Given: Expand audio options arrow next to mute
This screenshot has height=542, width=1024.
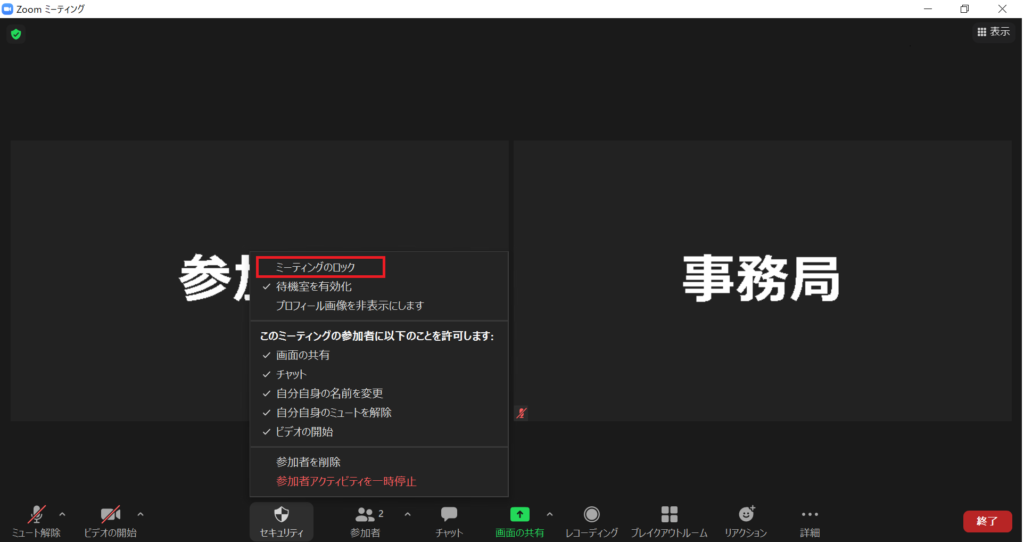Looking at the screenshot, I should tap(62, 514).
